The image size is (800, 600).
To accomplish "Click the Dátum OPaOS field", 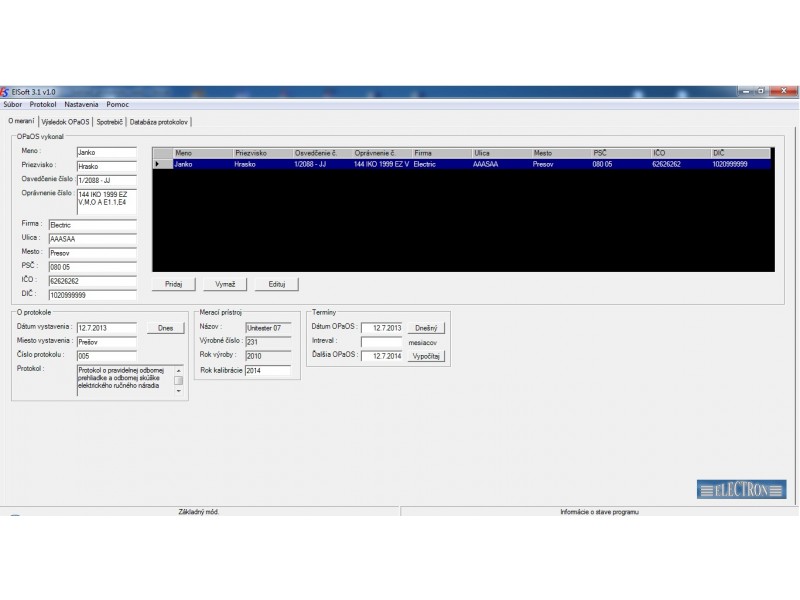I will [382, 328].
